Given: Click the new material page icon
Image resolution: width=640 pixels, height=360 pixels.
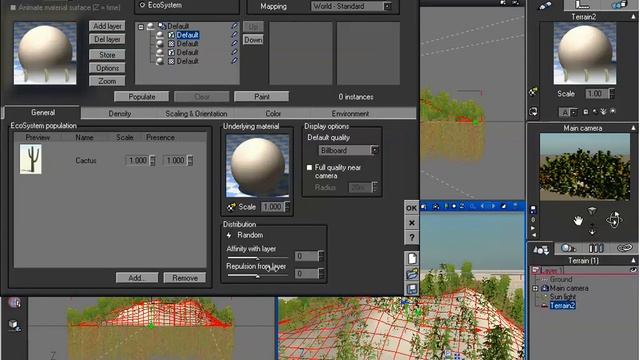Looking at the screenshot, I should point(412,258).
